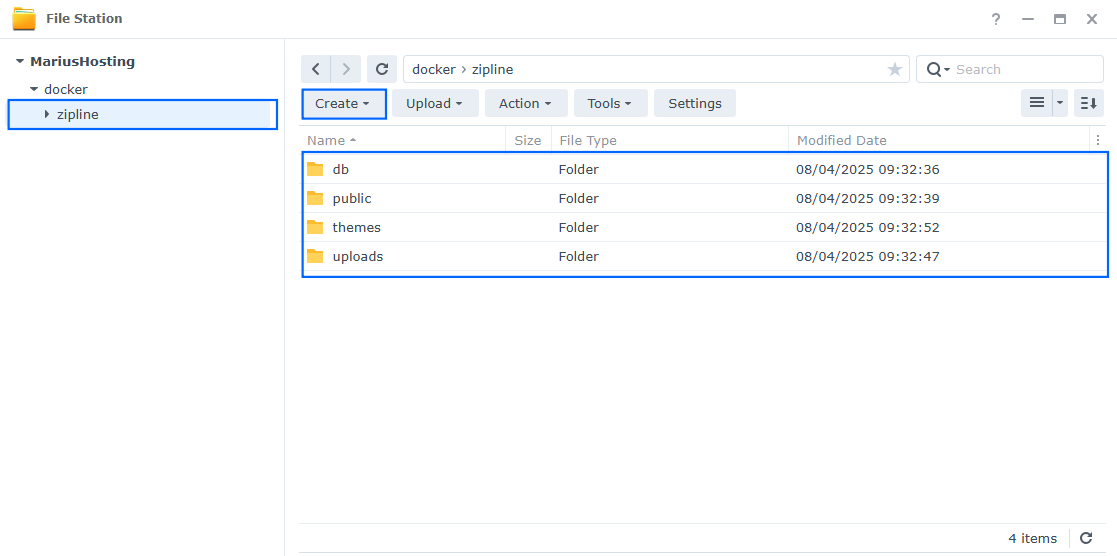Screen dimensions: 1117x556
Task: Select the public folder name
Action: pyautogui.click(x=352, y=198)
